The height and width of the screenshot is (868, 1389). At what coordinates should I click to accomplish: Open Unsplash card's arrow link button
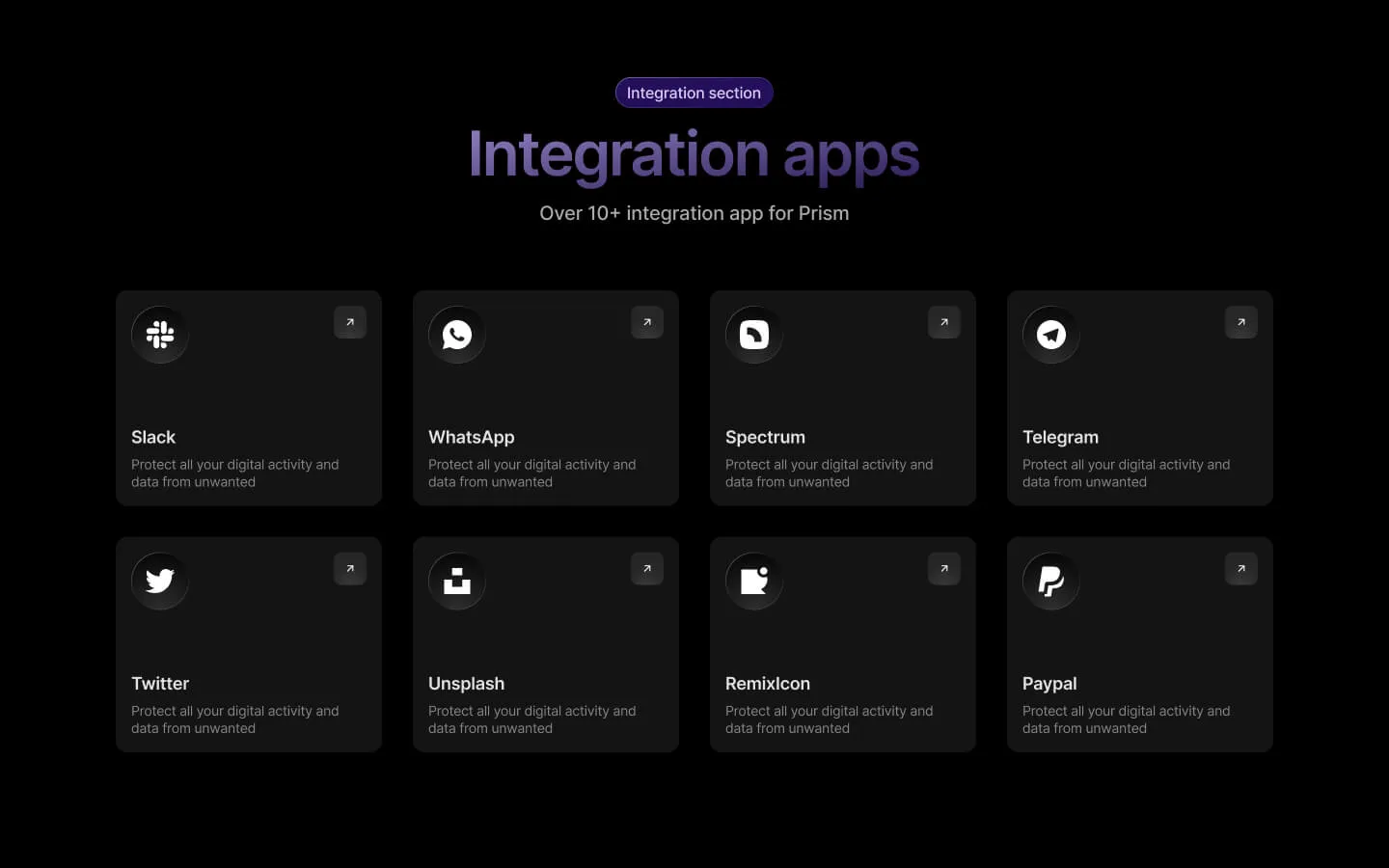(x=647, y=569)
